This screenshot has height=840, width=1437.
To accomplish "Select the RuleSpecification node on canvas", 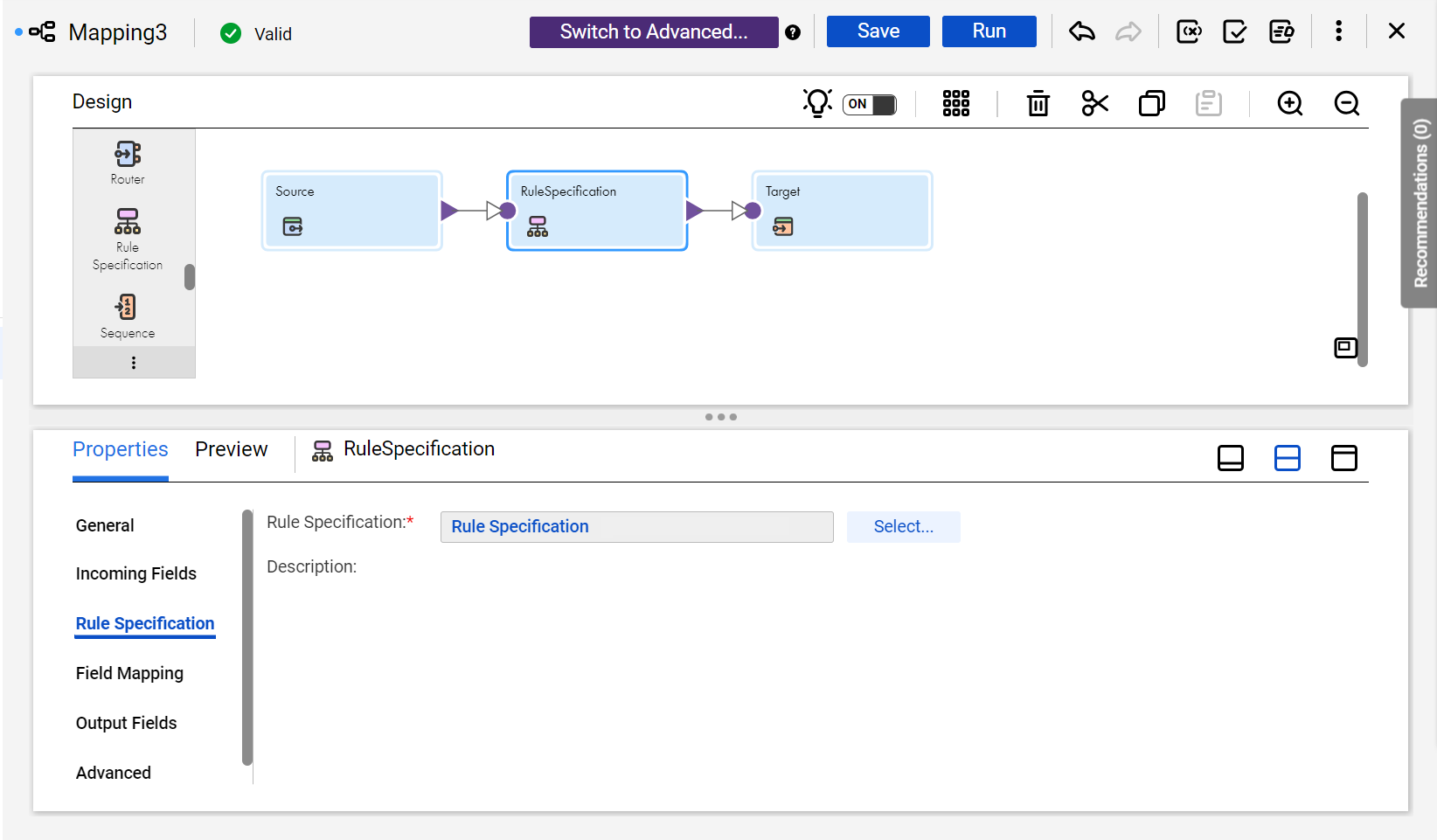I will [x=597, y=211].
